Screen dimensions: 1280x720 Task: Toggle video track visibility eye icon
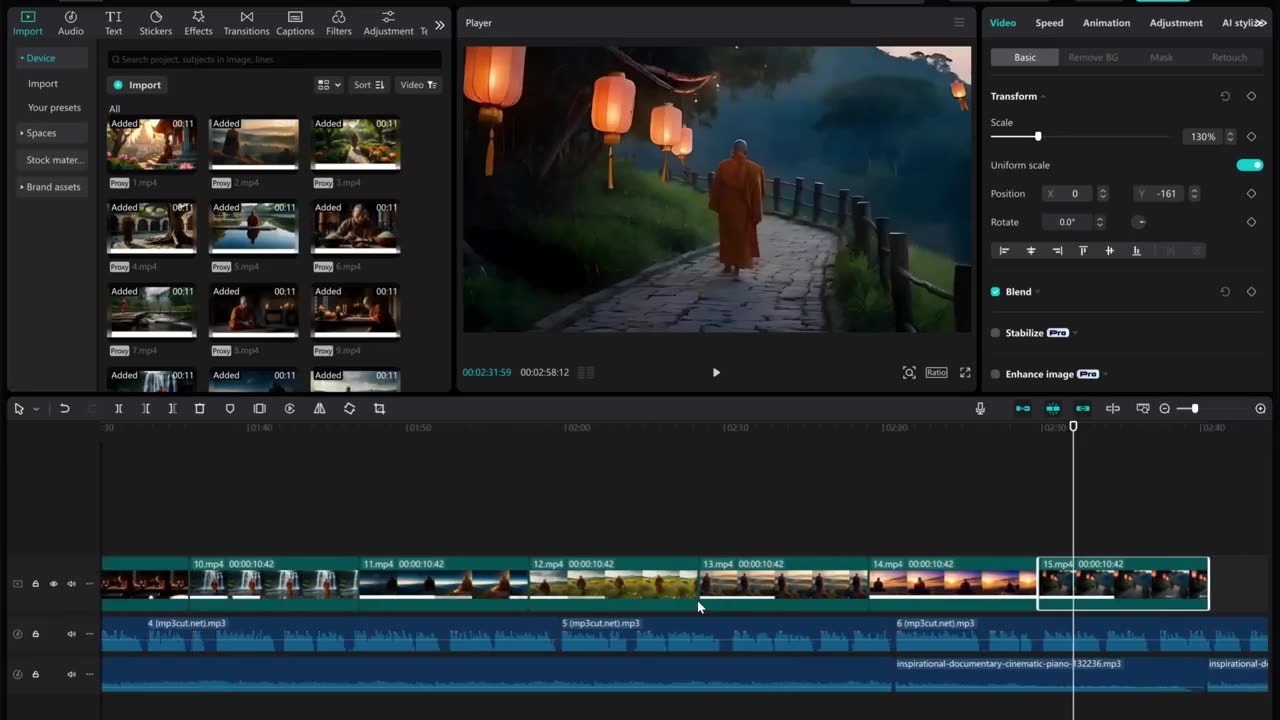point(53,584)
